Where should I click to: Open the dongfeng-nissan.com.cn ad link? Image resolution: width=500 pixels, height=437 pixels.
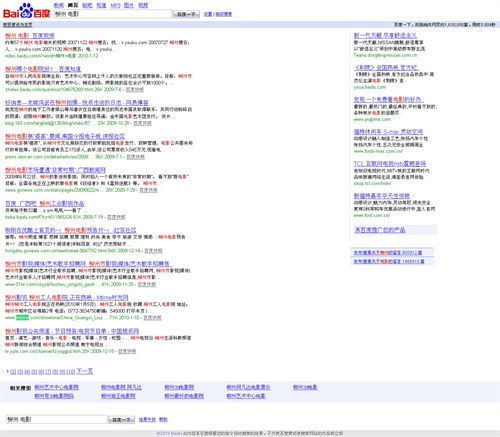(385, 35)
